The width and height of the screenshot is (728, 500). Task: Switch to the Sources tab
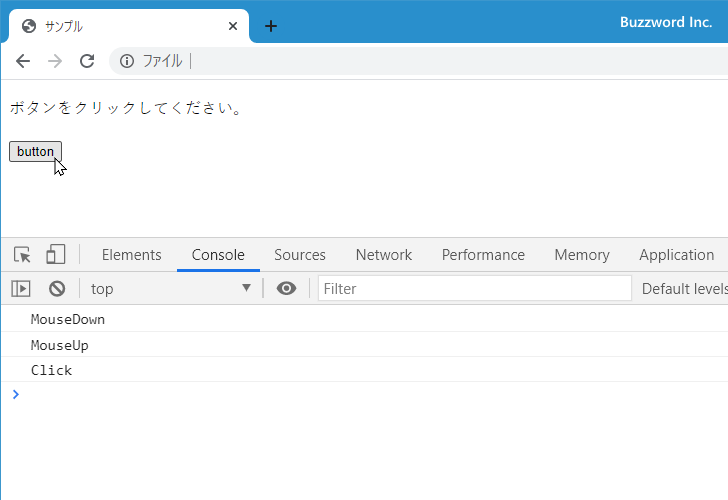click(299, 255)
